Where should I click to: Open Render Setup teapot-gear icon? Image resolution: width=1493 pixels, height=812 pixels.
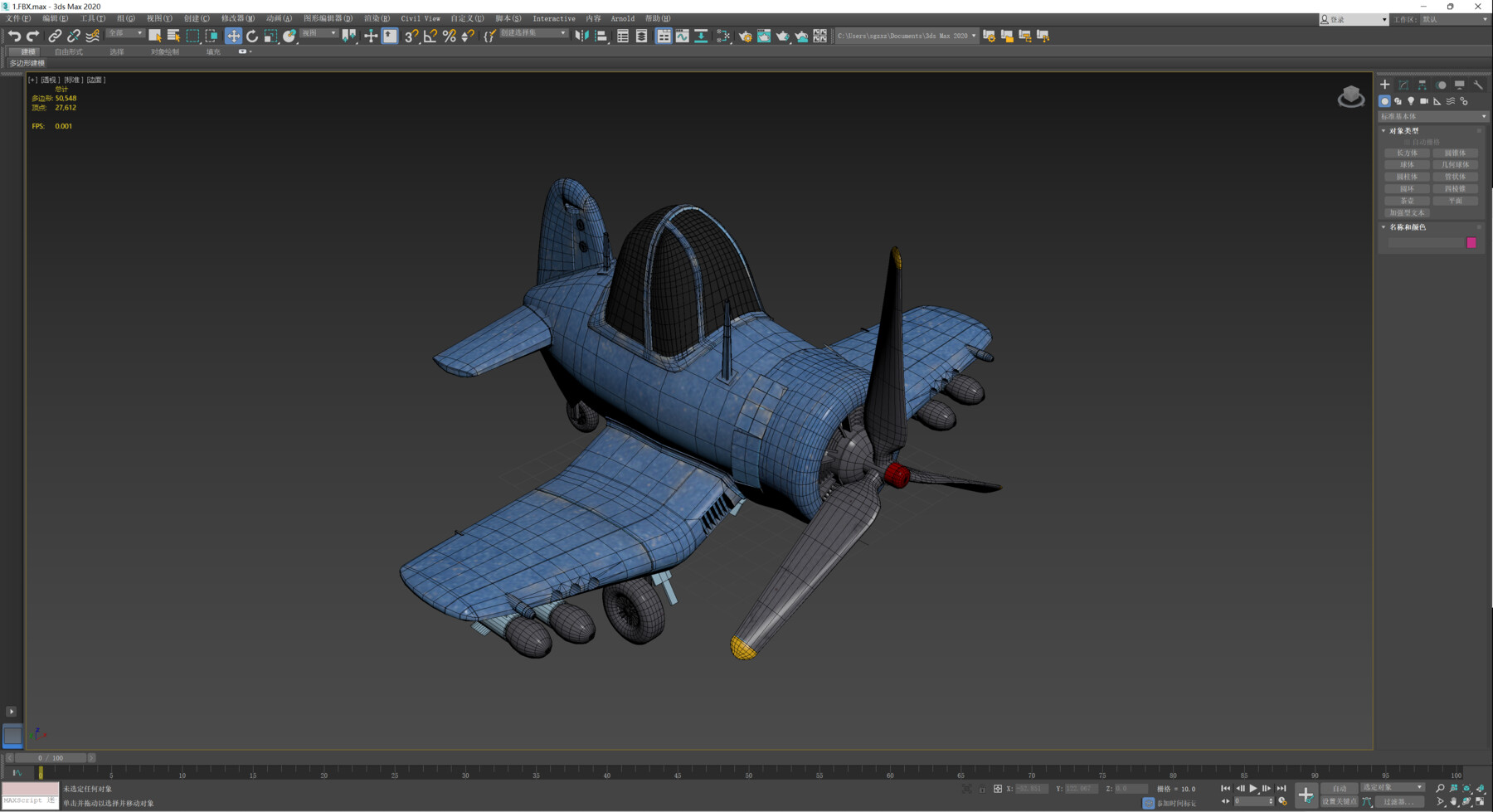pos(746,36)
